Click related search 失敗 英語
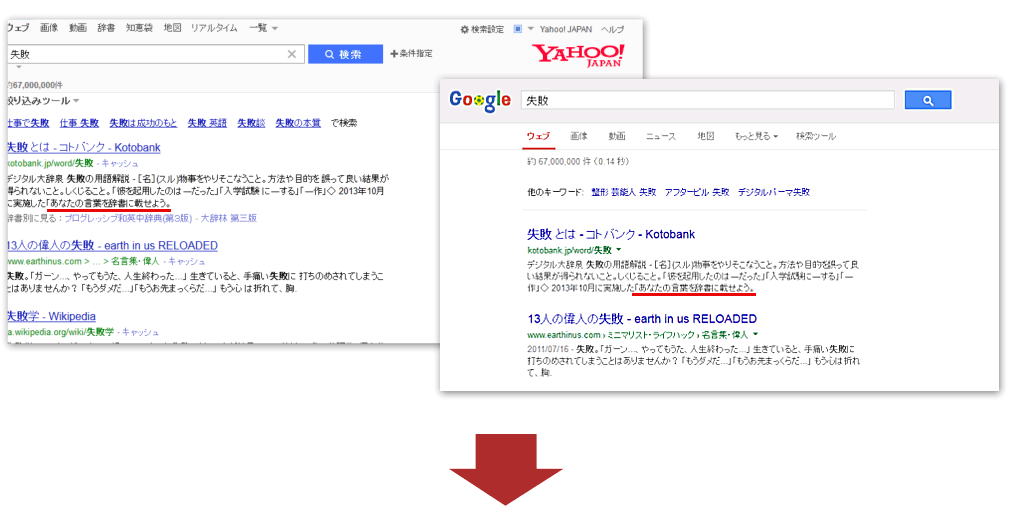 point(207,122)
